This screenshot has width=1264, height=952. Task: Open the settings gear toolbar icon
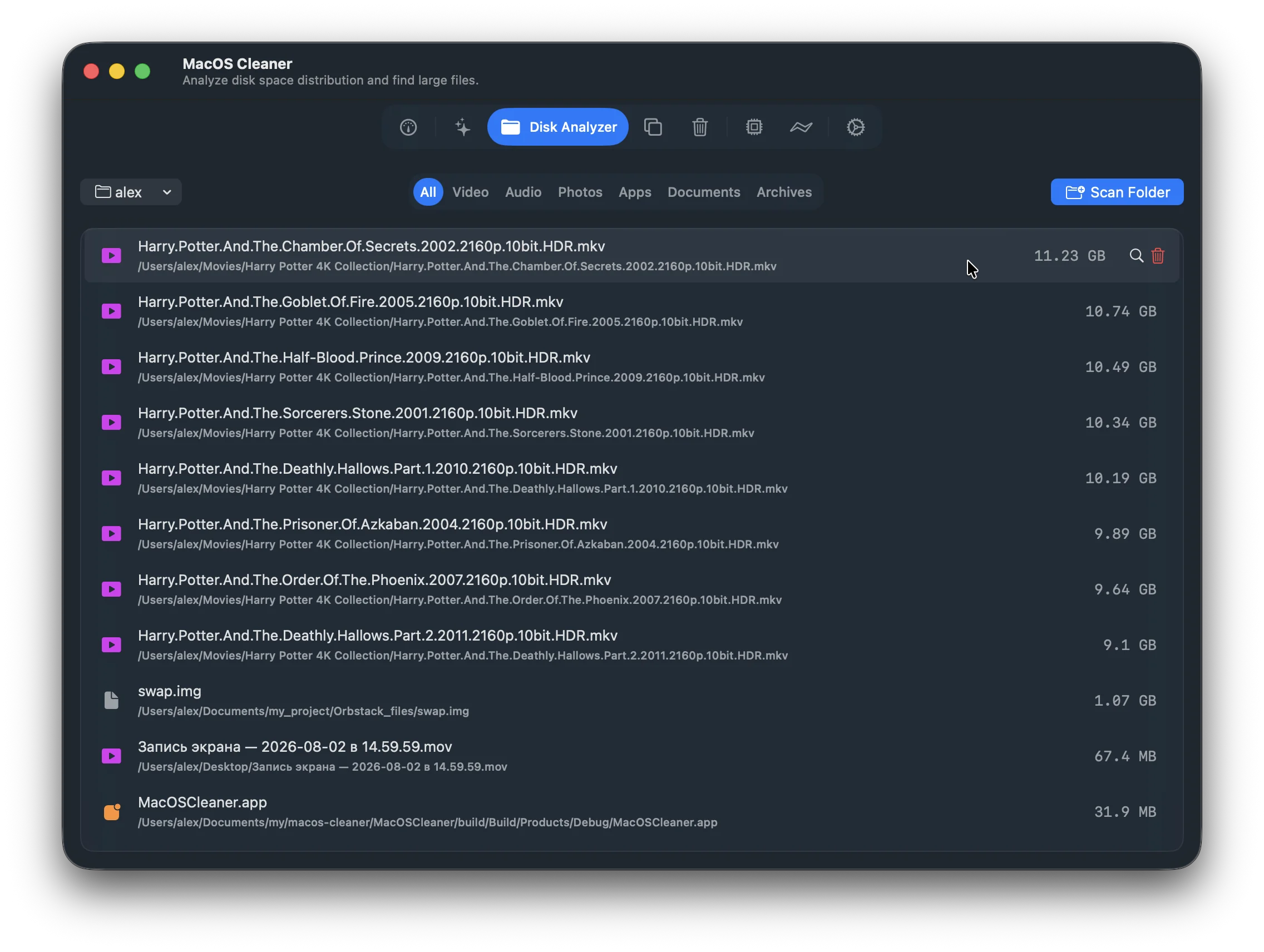pyautogui.click(x=855, y=127)
